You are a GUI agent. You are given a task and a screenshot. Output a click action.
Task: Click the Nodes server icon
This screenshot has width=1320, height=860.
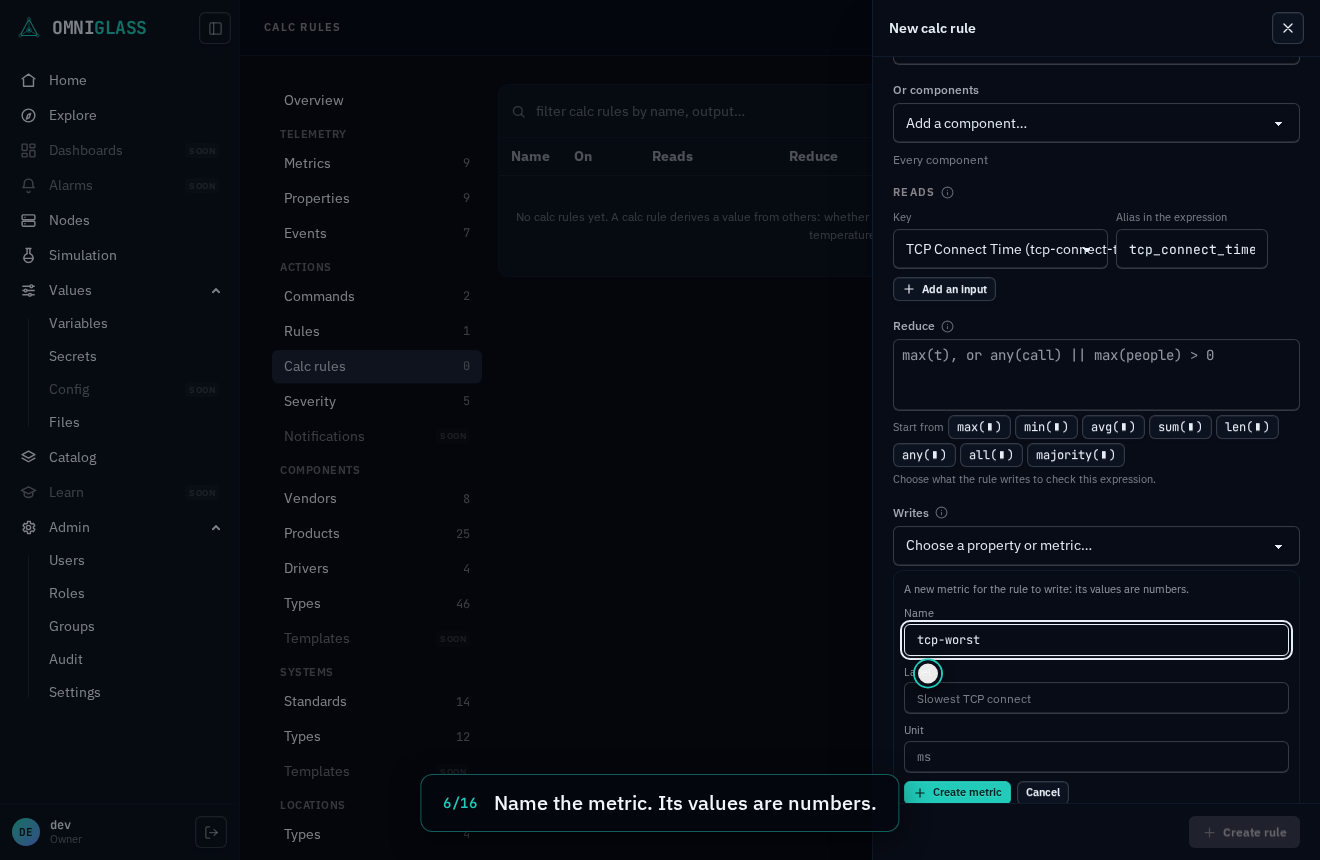point(29,220)
